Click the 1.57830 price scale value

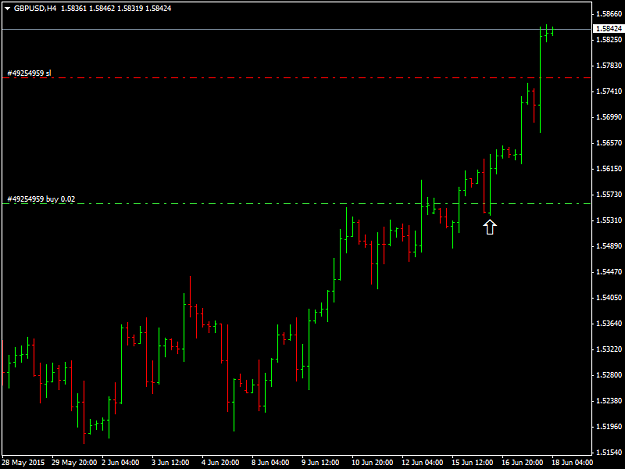click(609, 65)
